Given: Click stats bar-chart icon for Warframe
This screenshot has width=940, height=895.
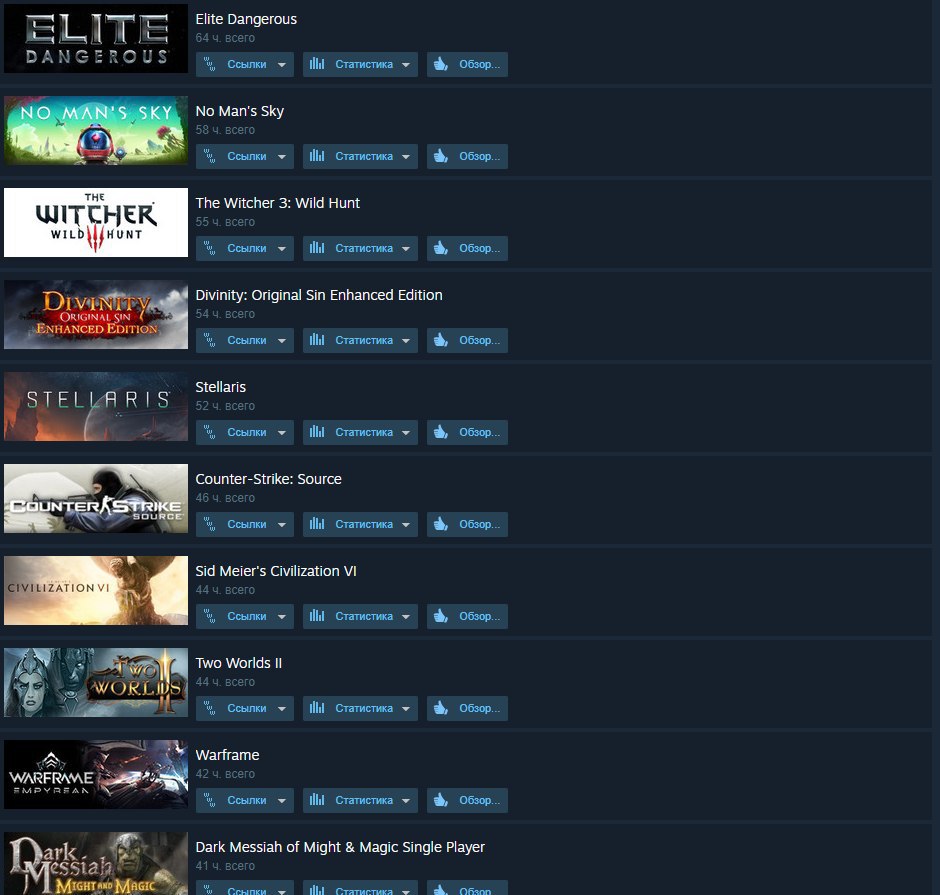Looking at the screenshot, I should [x=317, y=800].
